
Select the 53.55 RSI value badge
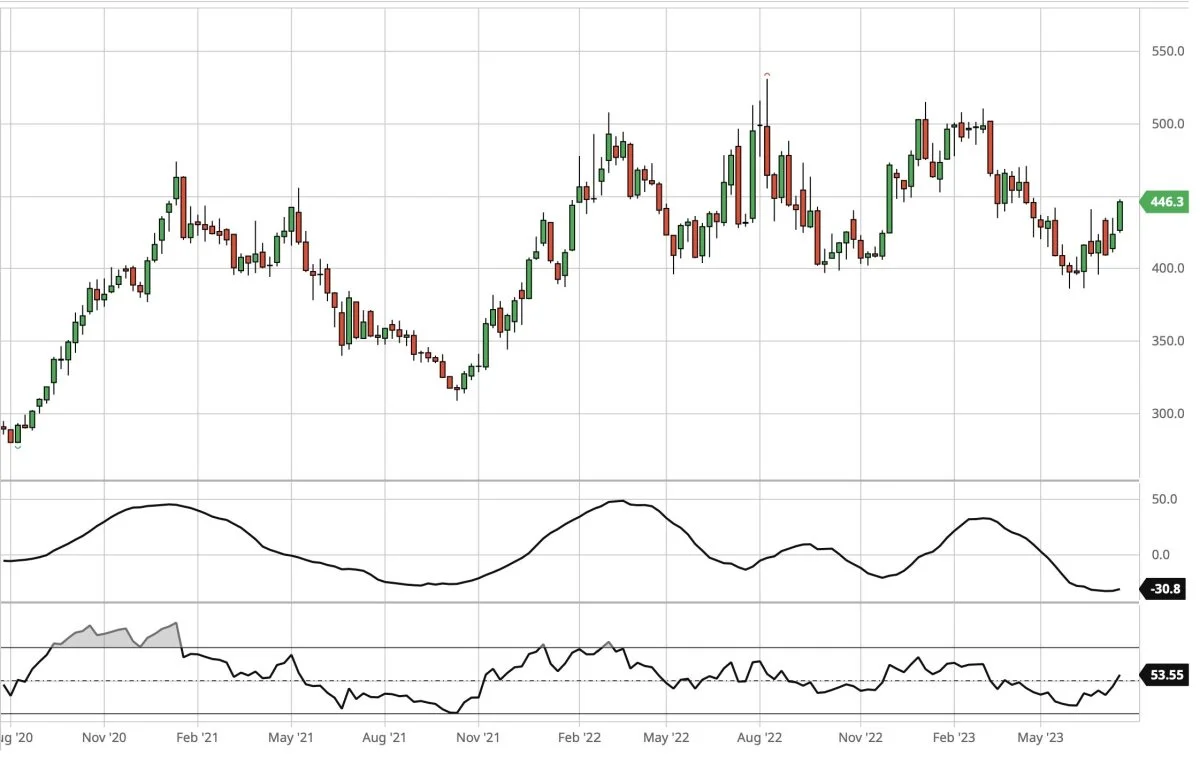click(1166, 675)
